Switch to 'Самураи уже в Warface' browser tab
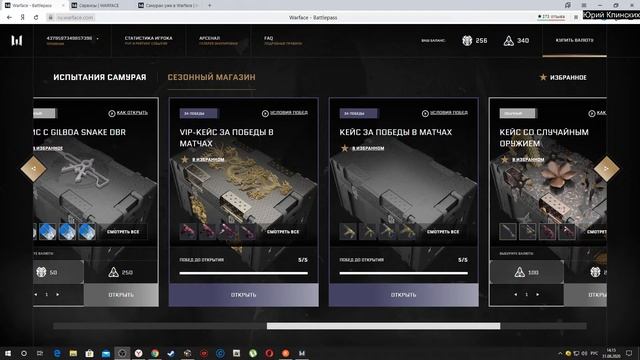640x360 pixels. coord(169,5)
